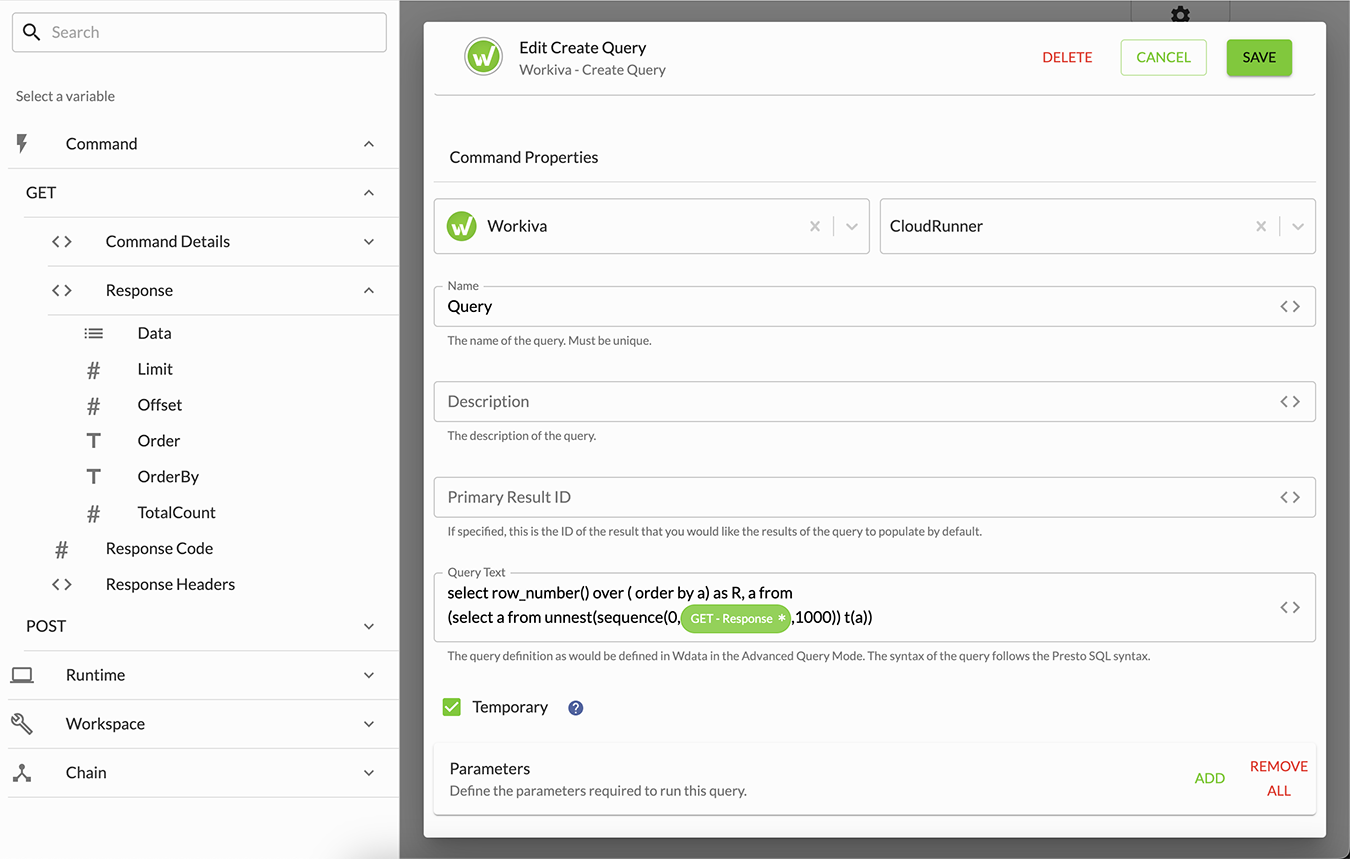Viewport: 1350px width, 859px height.
Task: Select the Response Headers variable
Action: 170,585
